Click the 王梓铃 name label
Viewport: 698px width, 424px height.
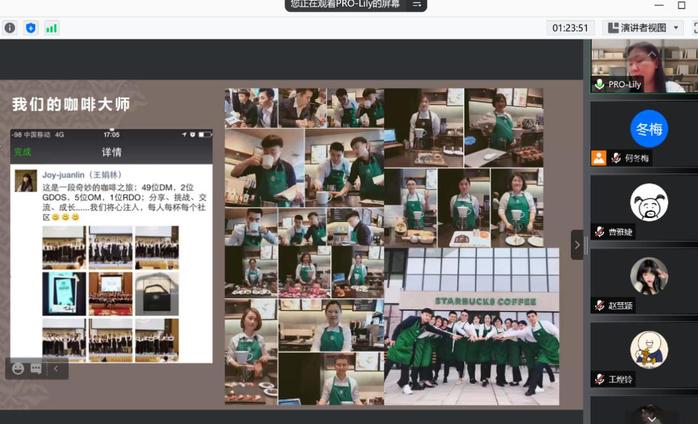tap(621, 379)
